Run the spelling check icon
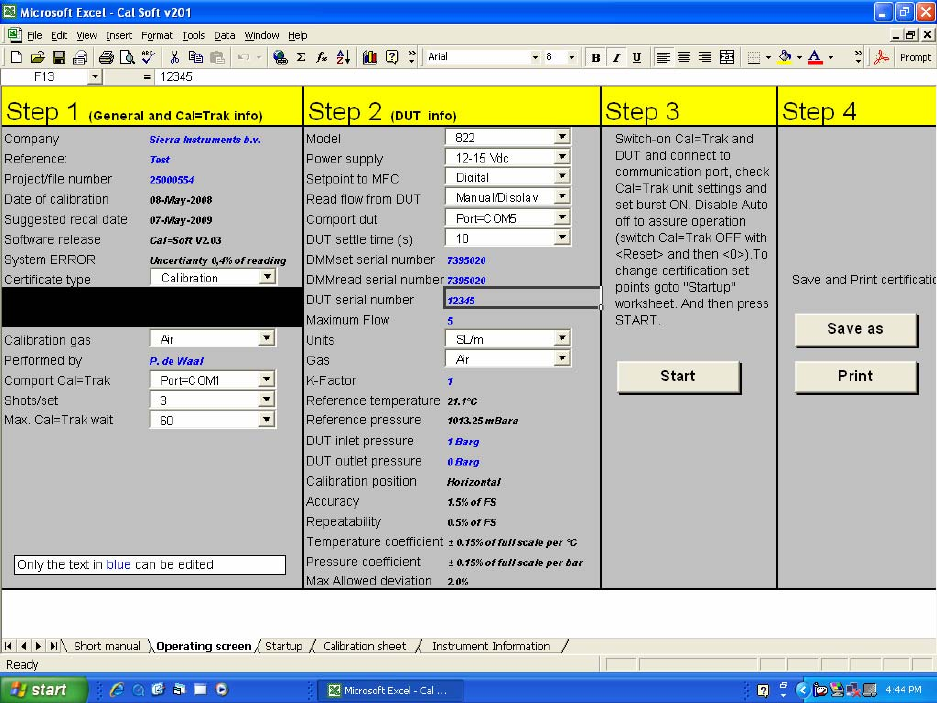This screenshot has width=937, height=703. tap(148, 57)
